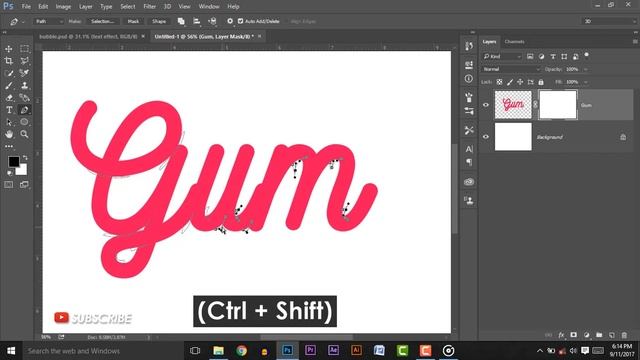Open the Character panel icon
640x360 pixels.
pos(469,149)
